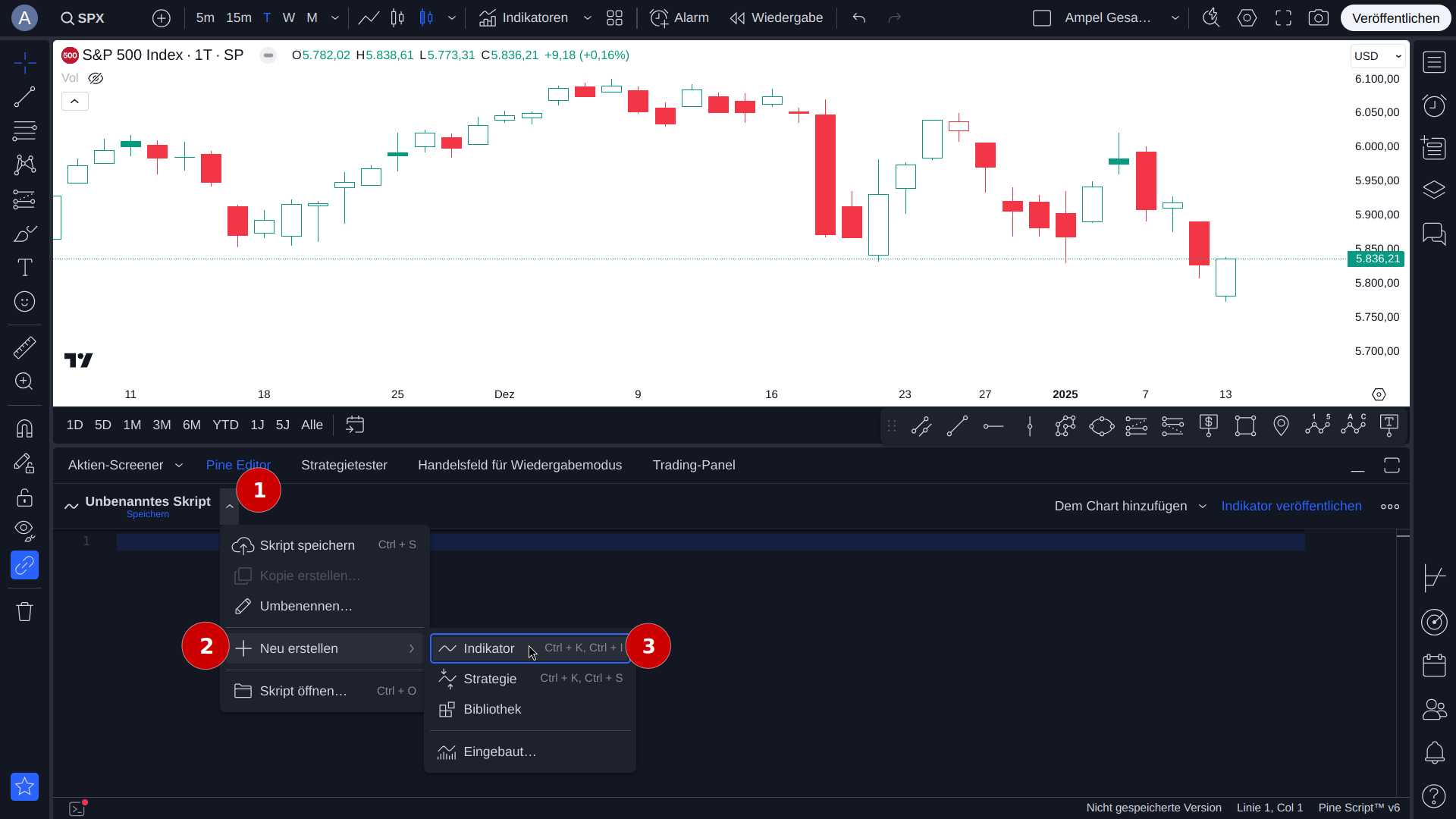Open quick search lightning icon
The height and width of the screenshot is (819, 1456).
1211,18
